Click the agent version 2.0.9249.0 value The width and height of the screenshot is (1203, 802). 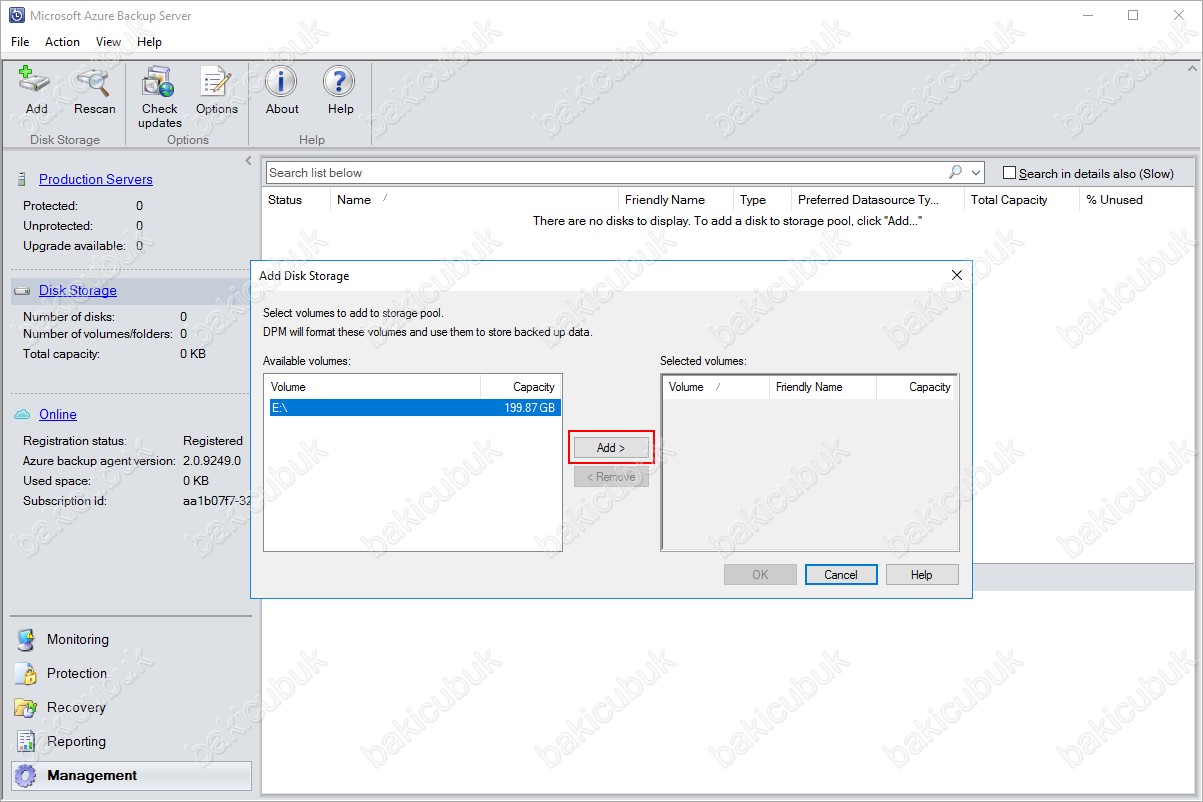[x=212, y=461]
